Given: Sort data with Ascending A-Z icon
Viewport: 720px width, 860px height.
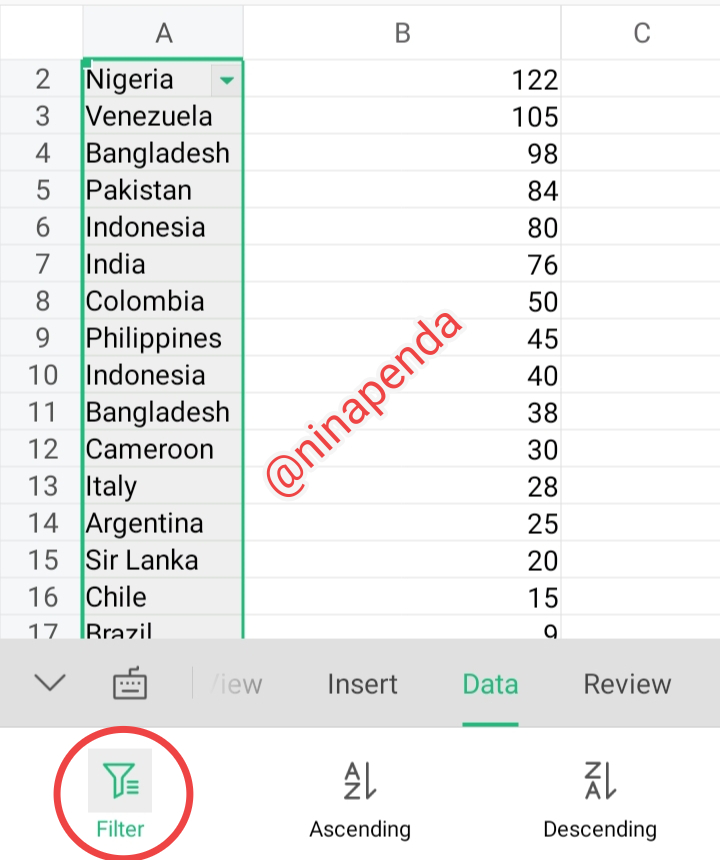Looking at the screenshot, I should pyautogui.click(x=359, y=781).
